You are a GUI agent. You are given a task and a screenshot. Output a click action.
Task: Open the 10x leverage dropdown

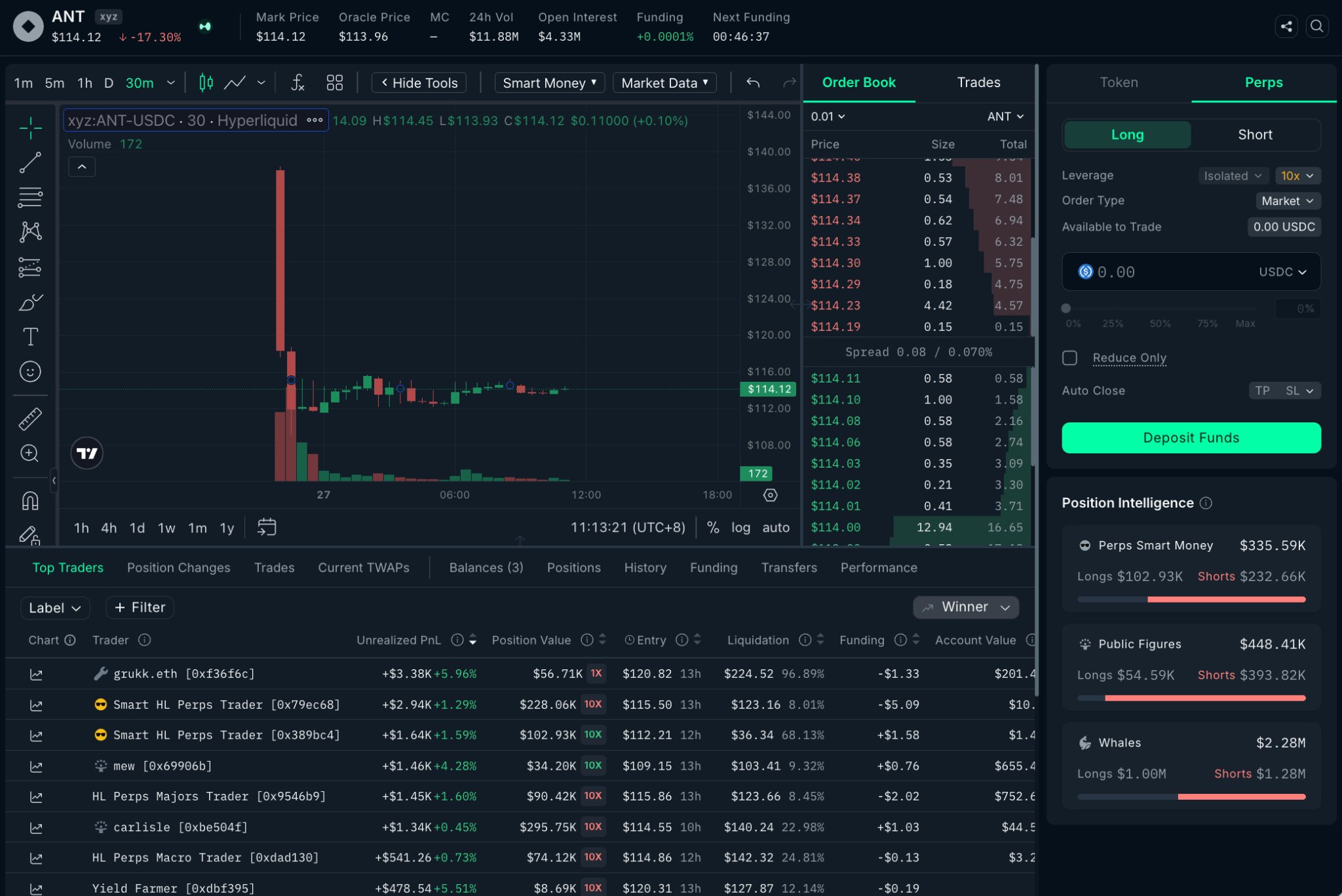(x=1297, y=176)
